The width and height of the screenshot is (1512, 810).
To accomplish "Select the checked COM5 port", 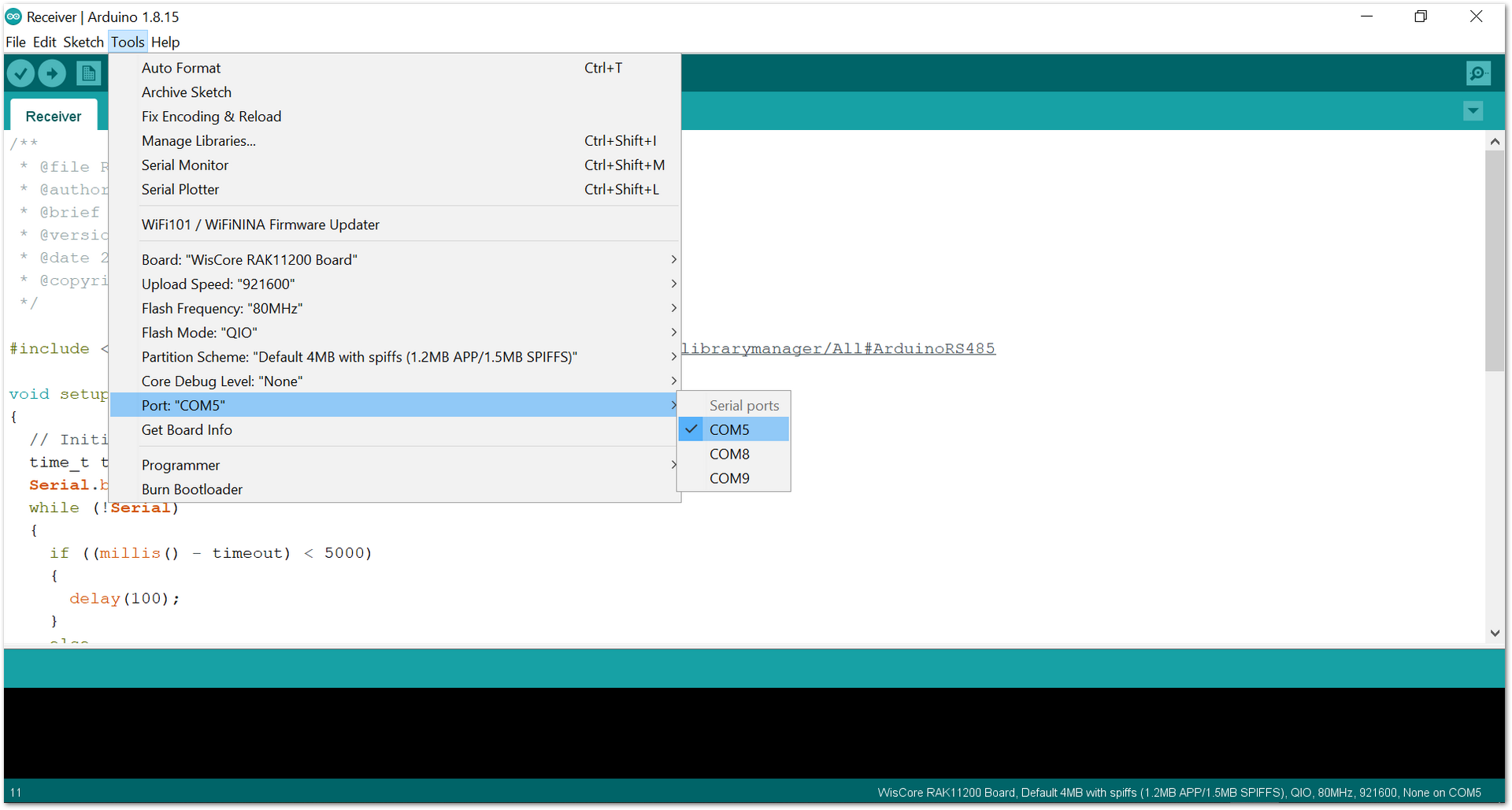I will (x=733, y=429).
